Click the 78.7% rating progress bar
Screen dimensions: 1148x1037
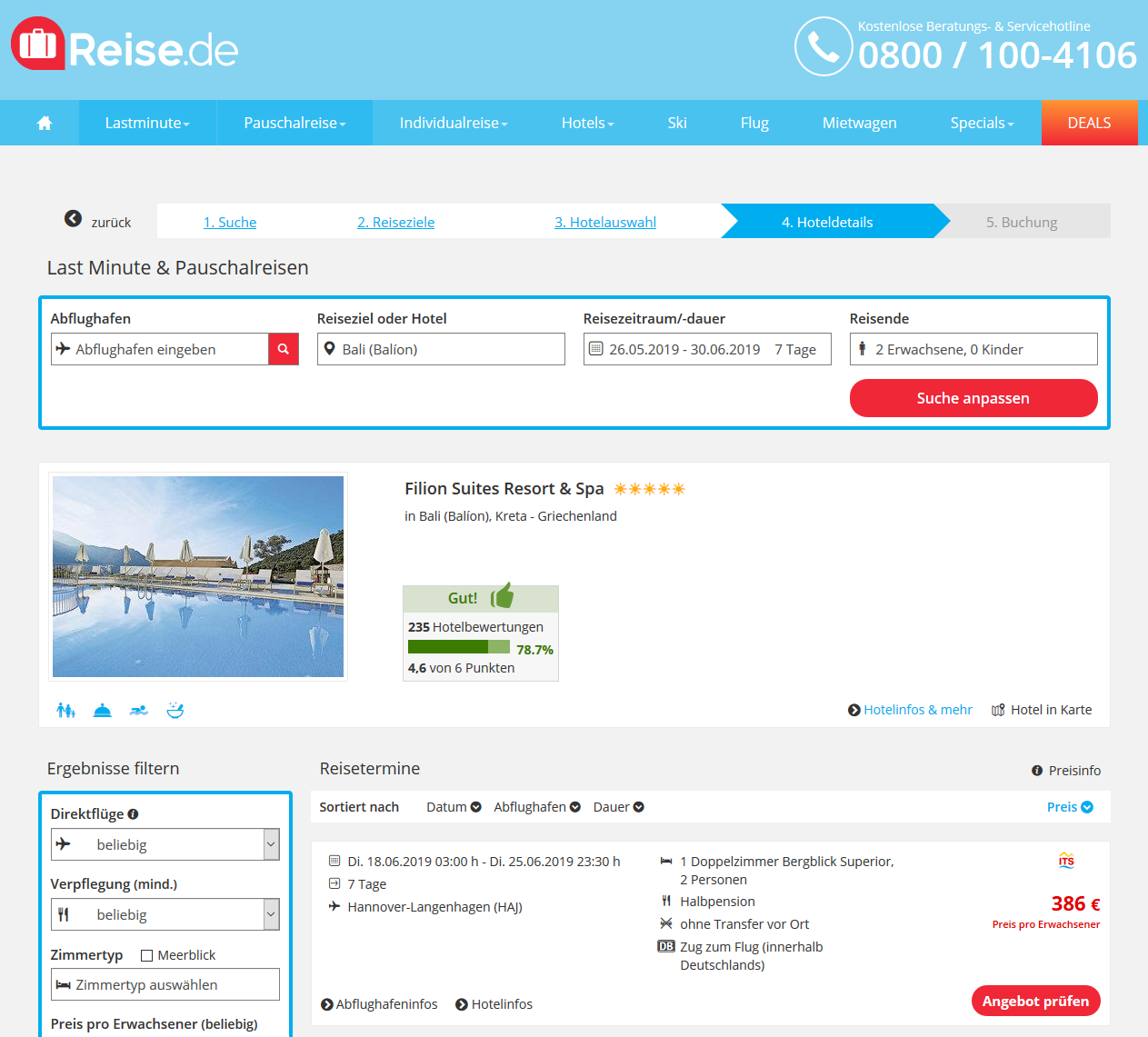coord(459,647)
